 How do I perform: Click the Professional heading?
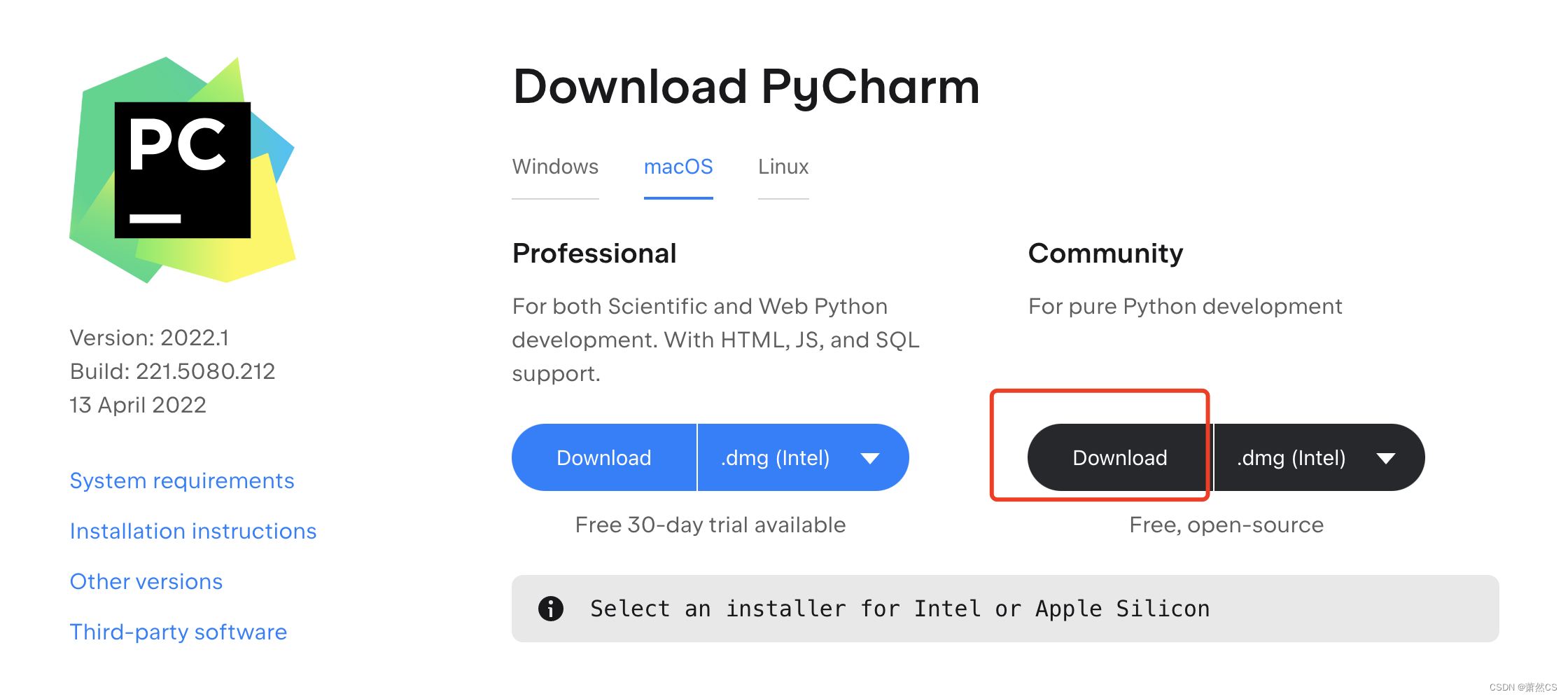[x=594, y=254]
